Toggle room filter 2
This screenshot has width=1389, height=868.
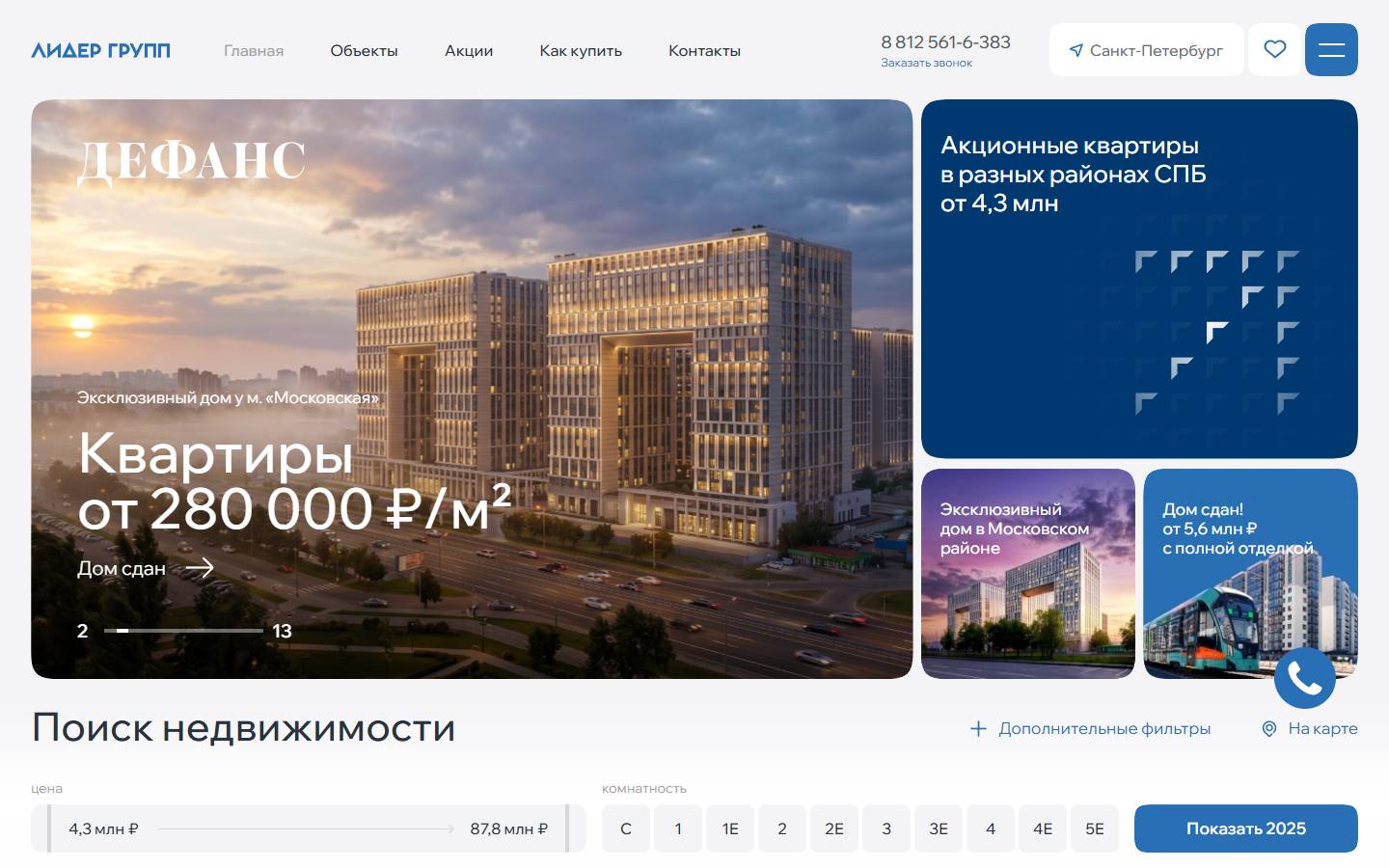coord(782,828)
